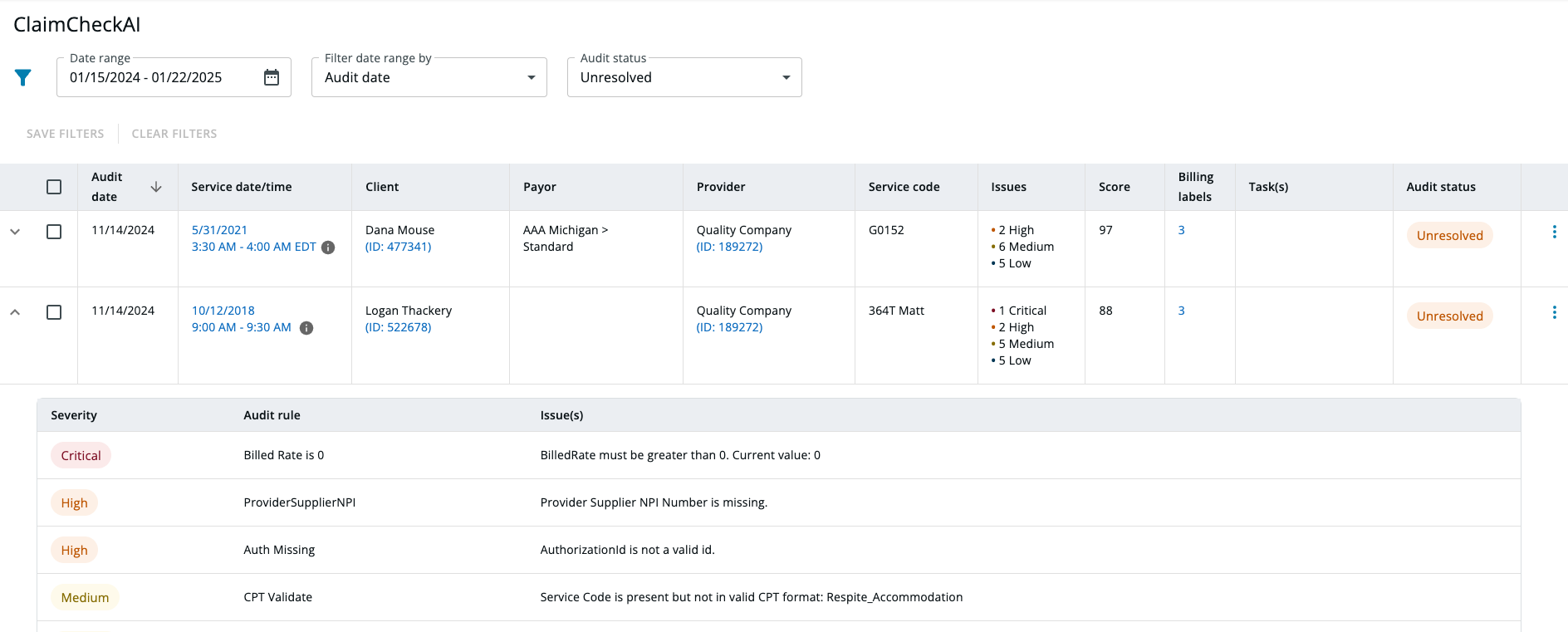Click the blue filter funnel icon

[23, 77]
